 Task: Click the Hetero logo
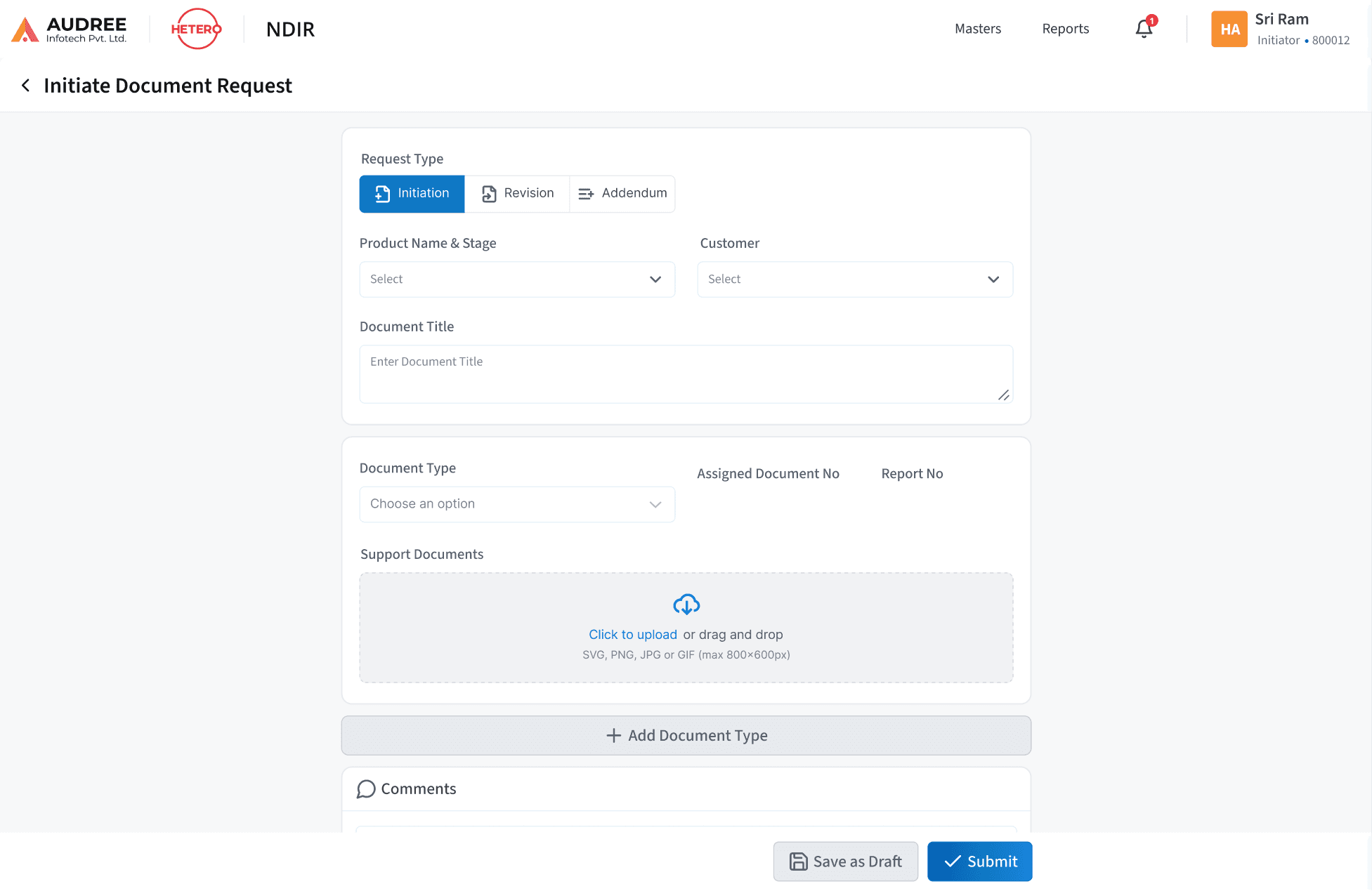tap(196, 29)
